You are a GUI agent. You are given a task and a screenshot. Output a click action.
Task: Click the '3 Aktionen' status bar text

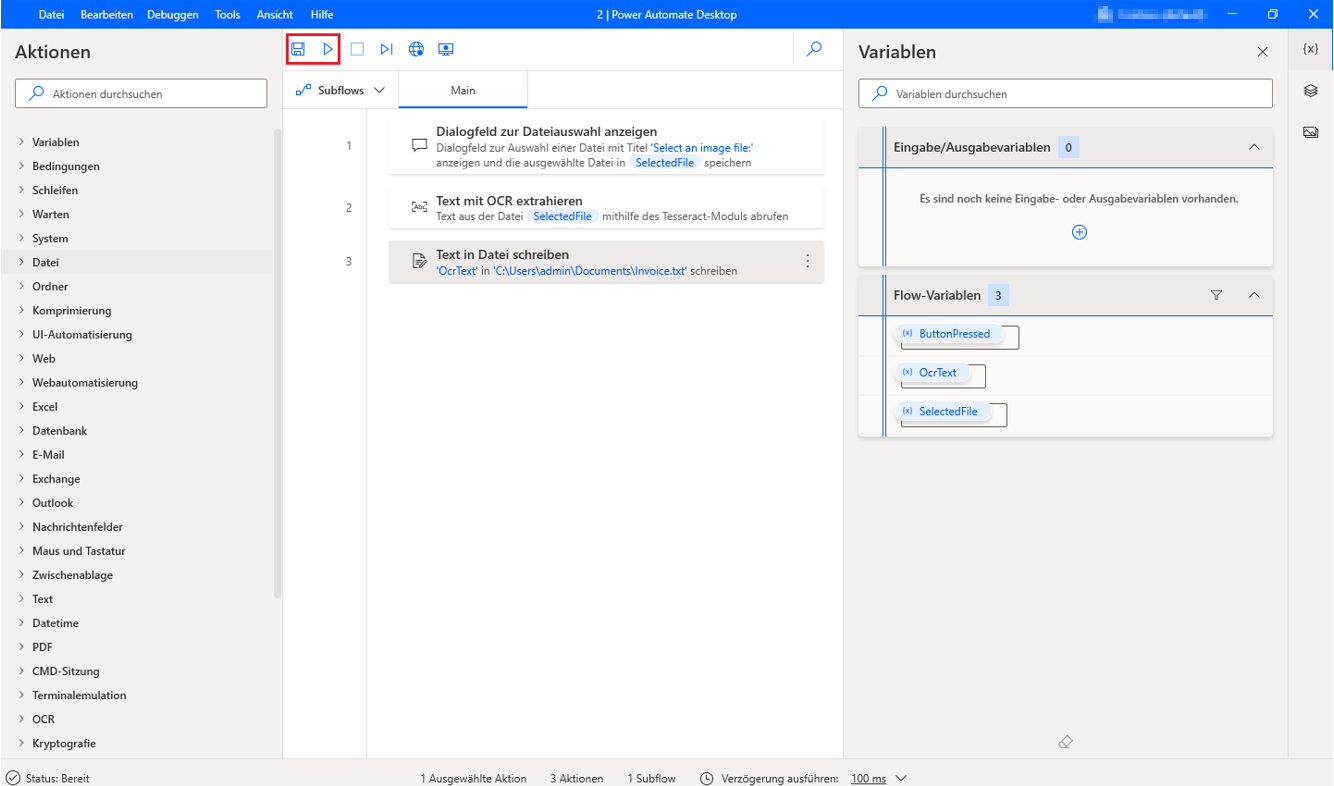click(576, 778)
